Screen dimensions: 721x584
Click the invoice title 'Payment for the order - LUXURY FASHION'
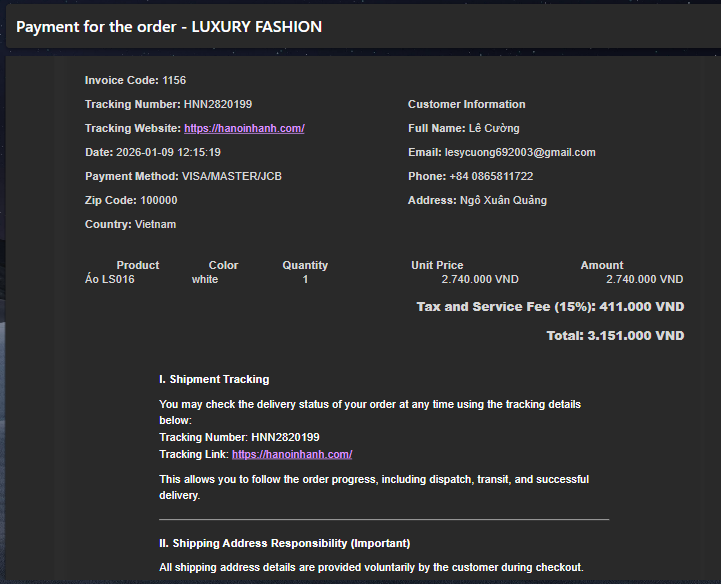(169, 27)
